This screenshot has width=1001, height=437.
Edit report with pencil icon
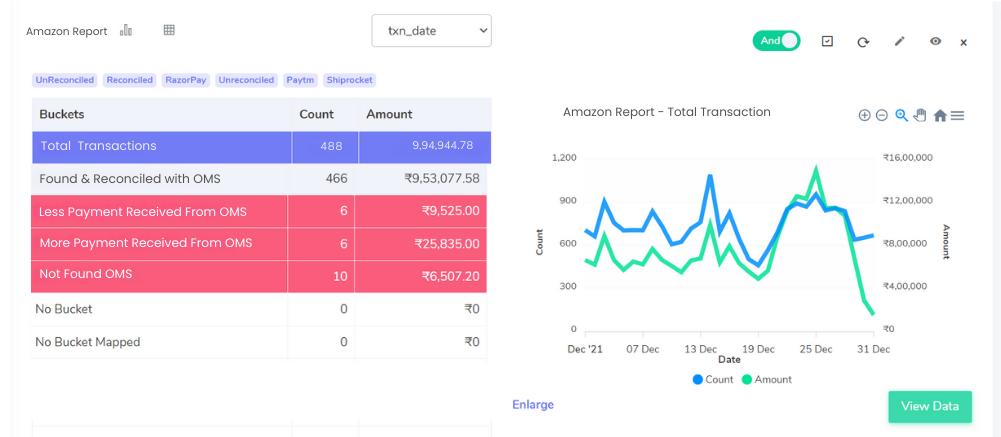[x=899, y=41]
